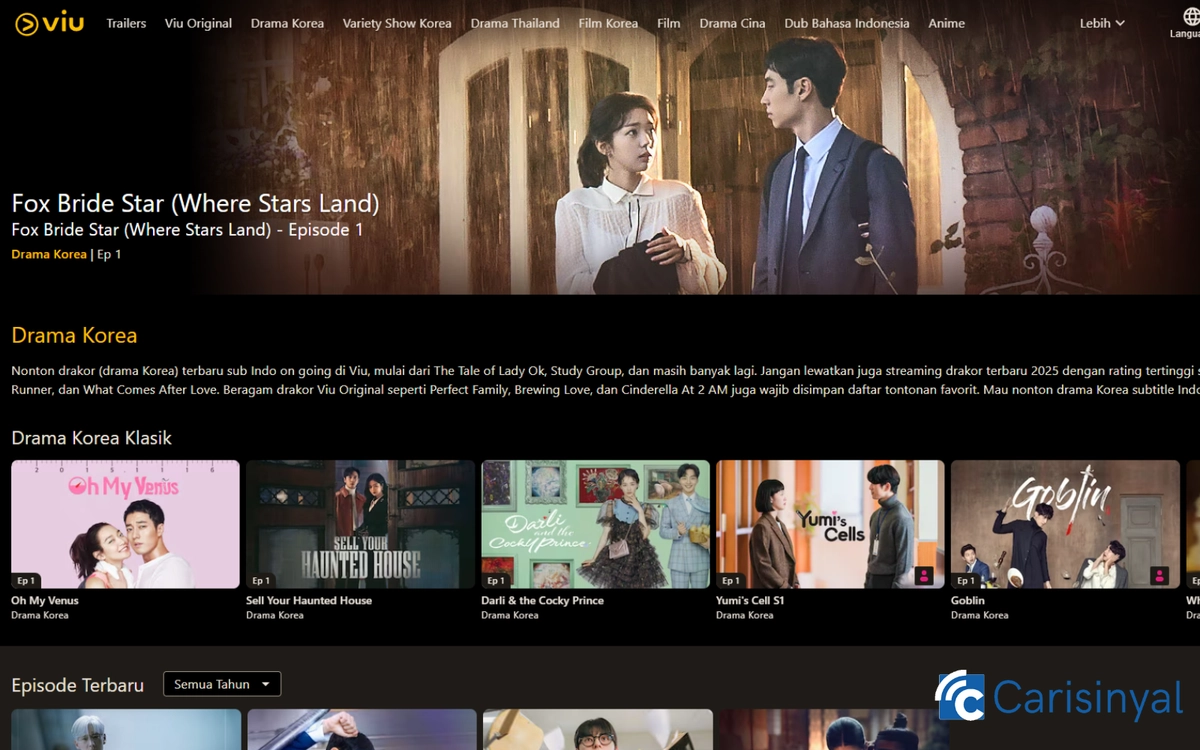Click orange Drama Korea tag in banner

[x=49, y=254]
